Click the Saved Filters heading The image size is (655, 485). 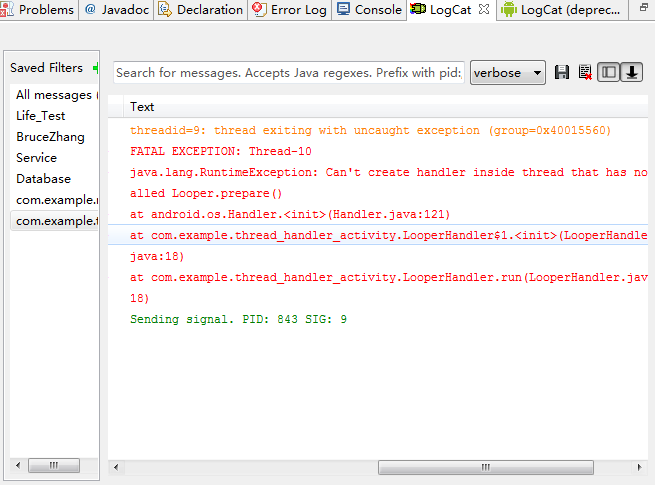click(46, 68)
